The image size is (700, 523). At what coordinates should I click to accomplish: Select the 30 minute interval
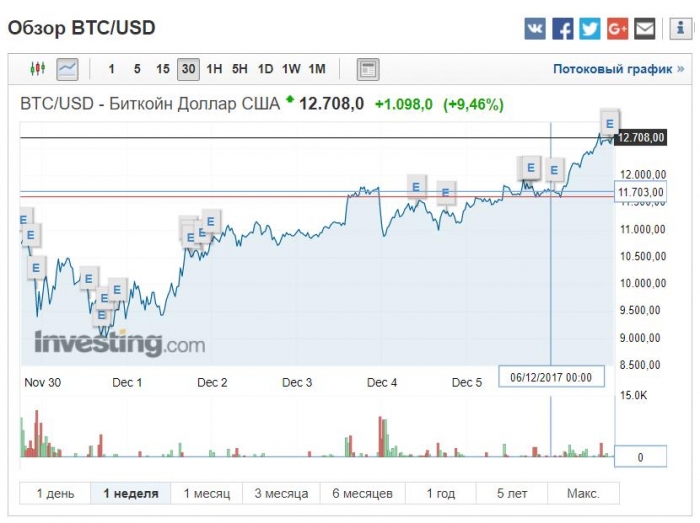pos(188,69)
